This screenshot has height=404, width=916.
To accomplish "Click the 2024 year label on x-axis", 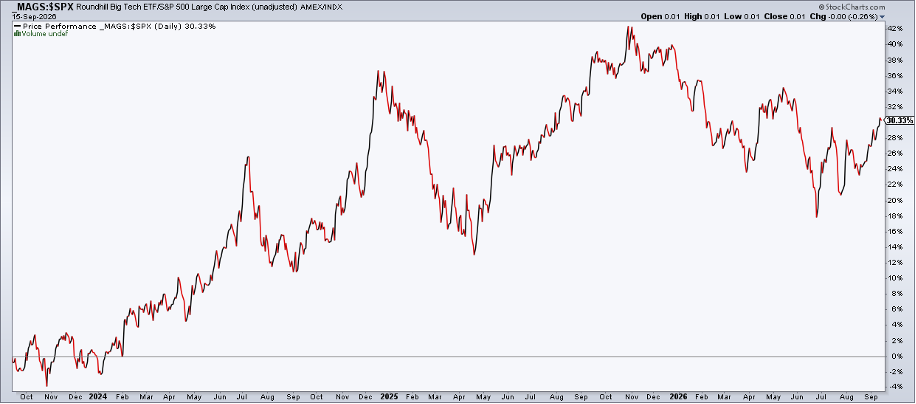I will (x=96, y=395).
